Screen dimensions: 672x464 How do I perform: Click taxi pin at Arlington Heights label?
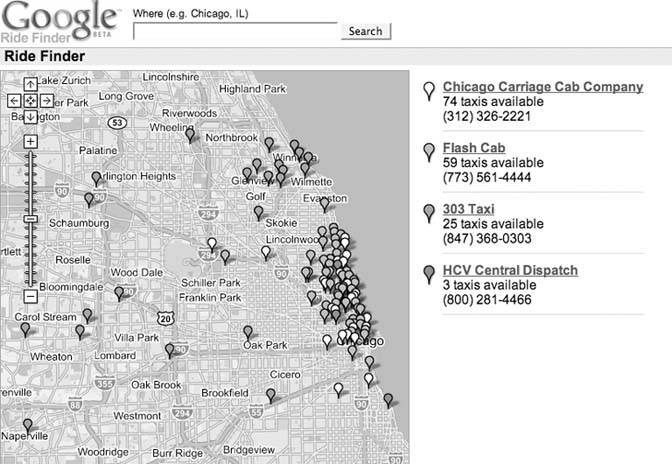point(97,180)
